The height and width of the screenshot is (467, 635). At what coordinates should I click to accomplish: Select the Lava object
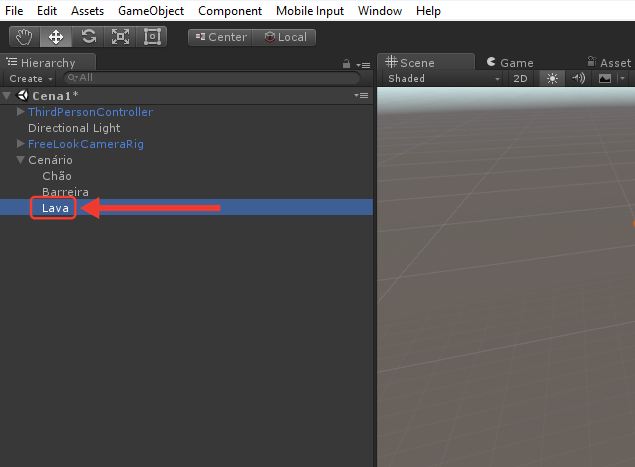[x=55, y=208]
